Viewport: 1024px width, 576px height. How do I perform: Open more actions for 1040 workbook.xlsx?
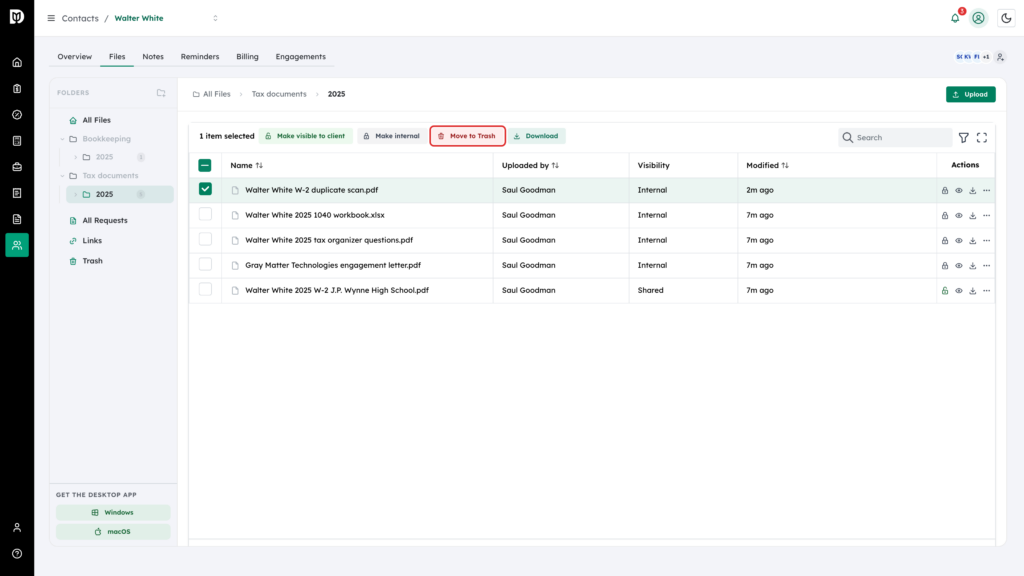986,216
